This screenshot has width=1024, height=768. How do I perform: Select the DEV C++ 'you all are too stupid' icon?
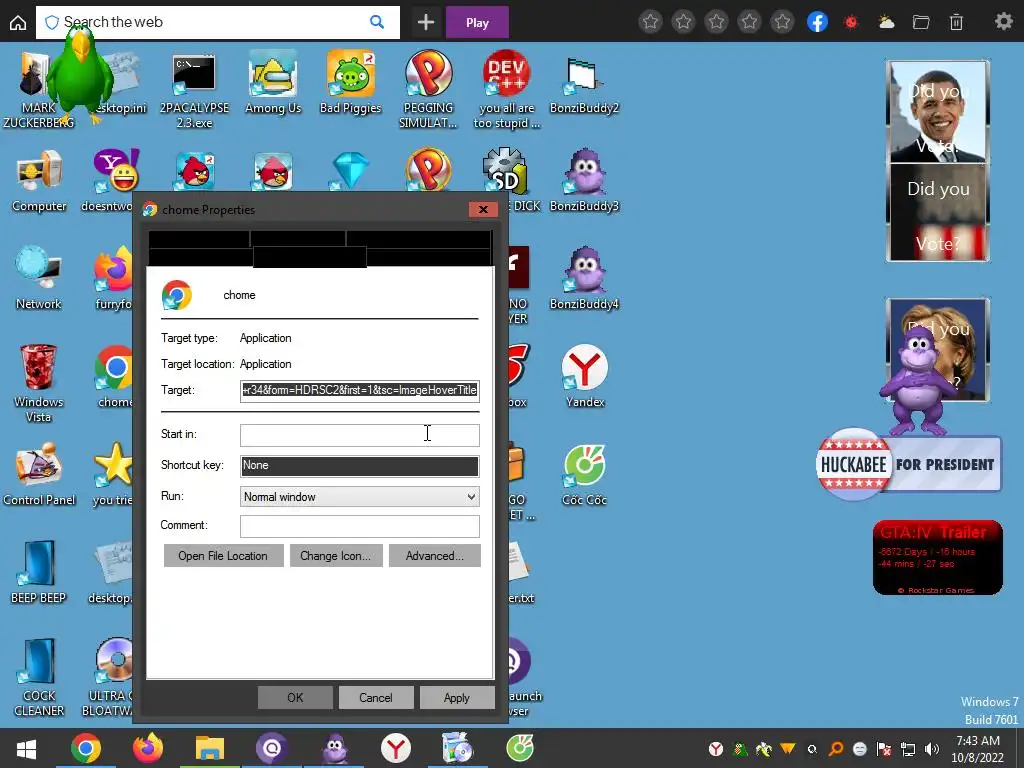coord(507,90)
